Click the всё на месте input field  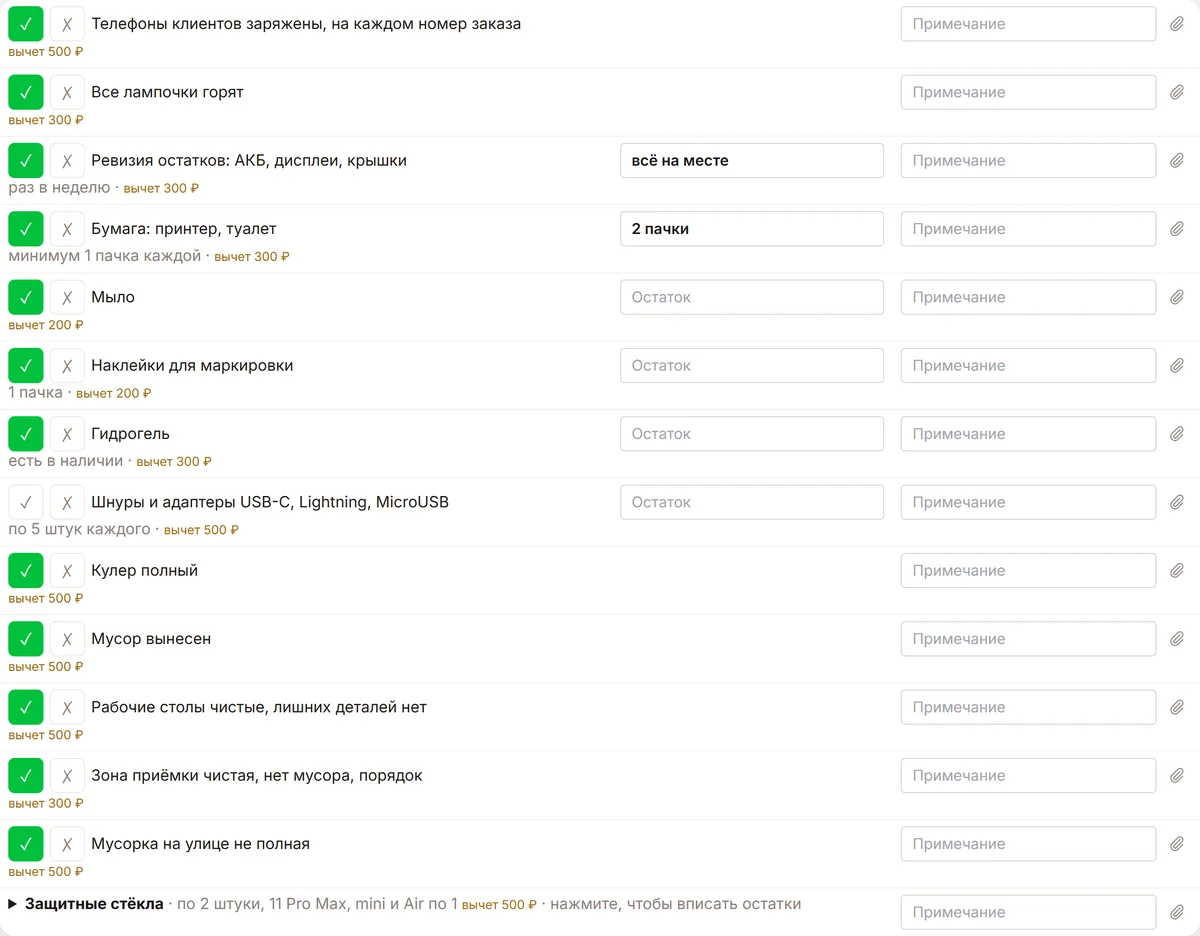pyautogui.click(x=752, y=161)
